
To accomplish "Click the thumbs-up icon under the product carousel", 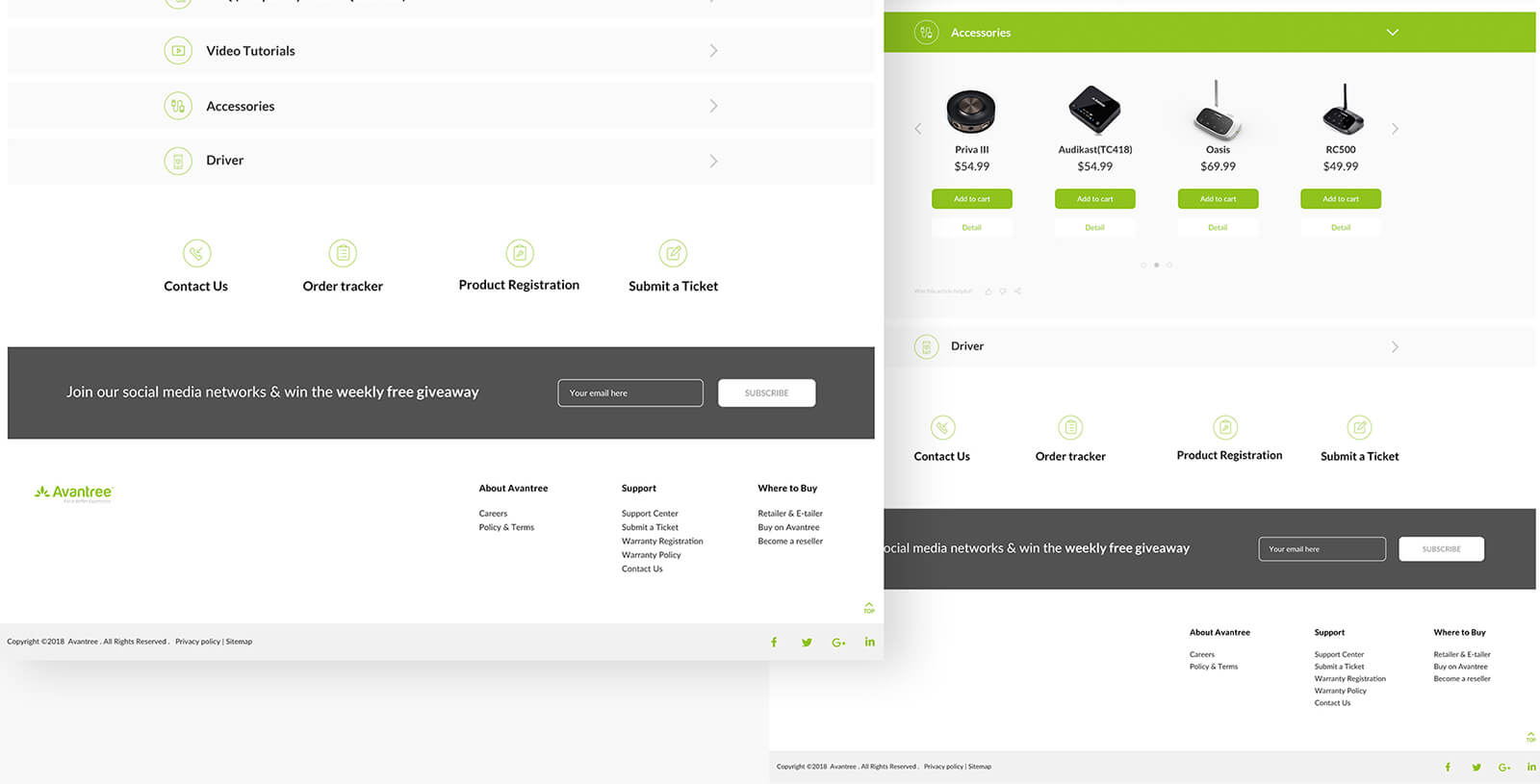I will [x=988, y=291].
